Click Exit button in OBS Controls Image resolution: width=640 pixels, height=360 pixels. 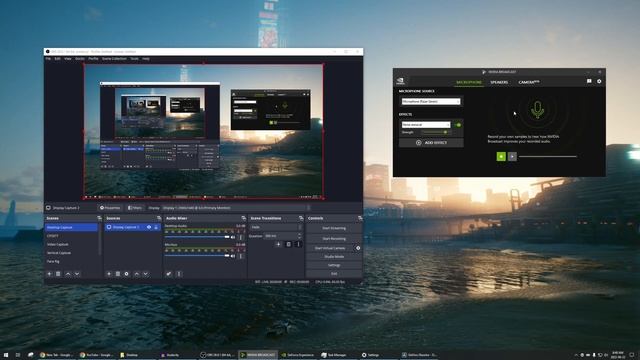[x=334, y=273]
